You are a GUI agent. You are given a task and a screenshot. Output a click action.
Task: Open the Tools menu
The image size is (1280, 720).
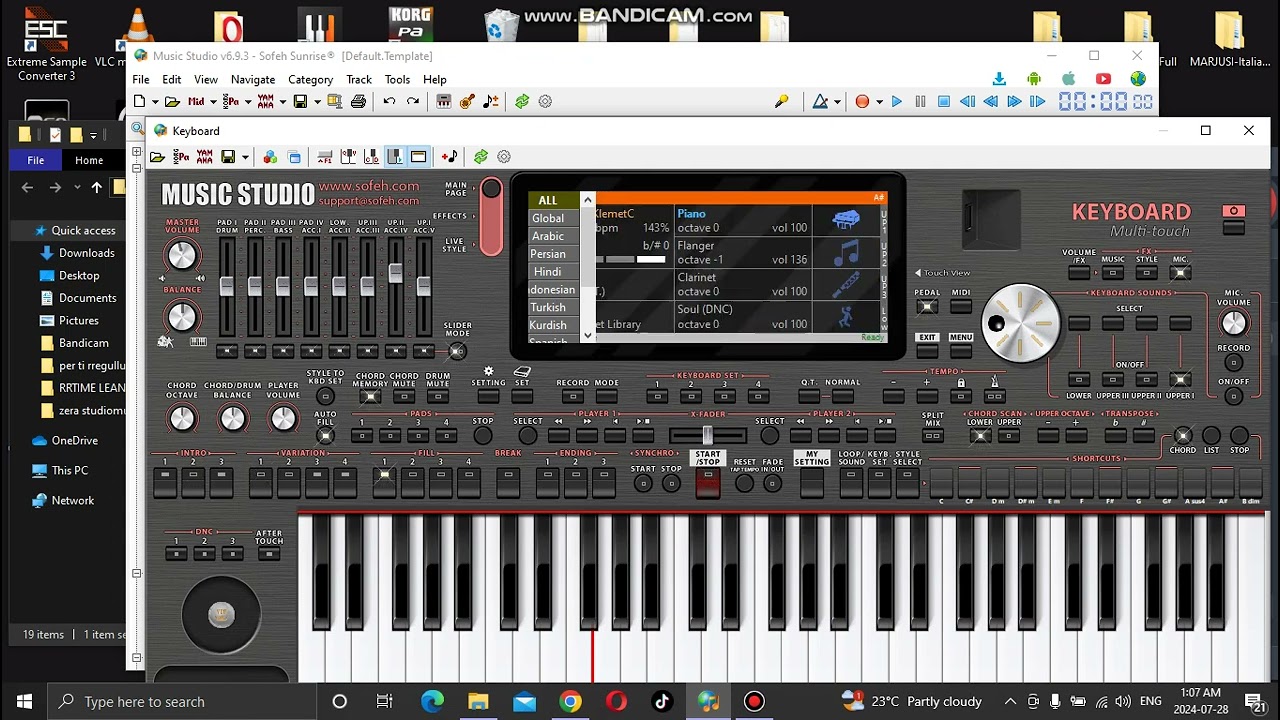pos(397,80)
